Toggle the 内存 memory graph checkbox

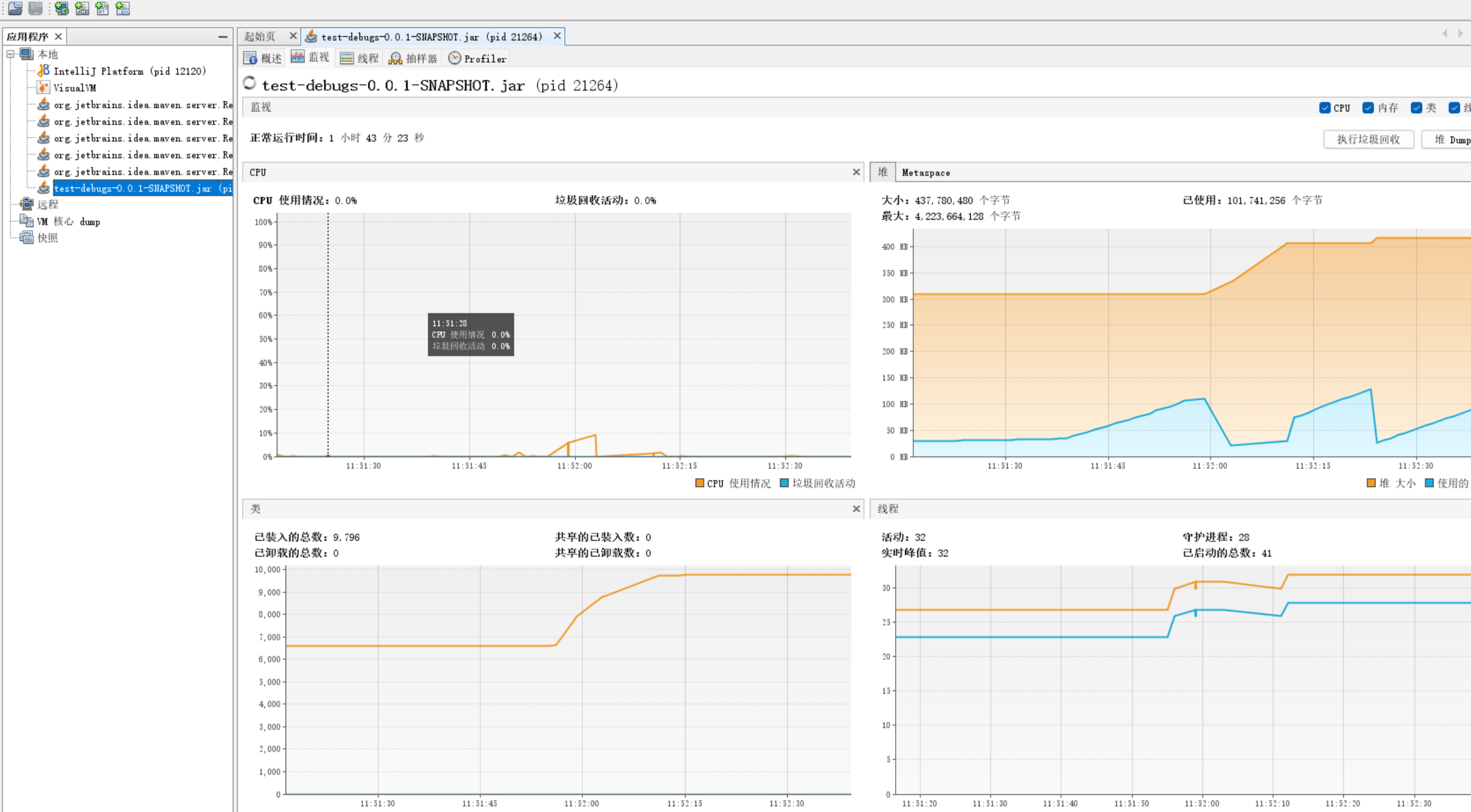pyautogui.click(x=1368, y=108)
